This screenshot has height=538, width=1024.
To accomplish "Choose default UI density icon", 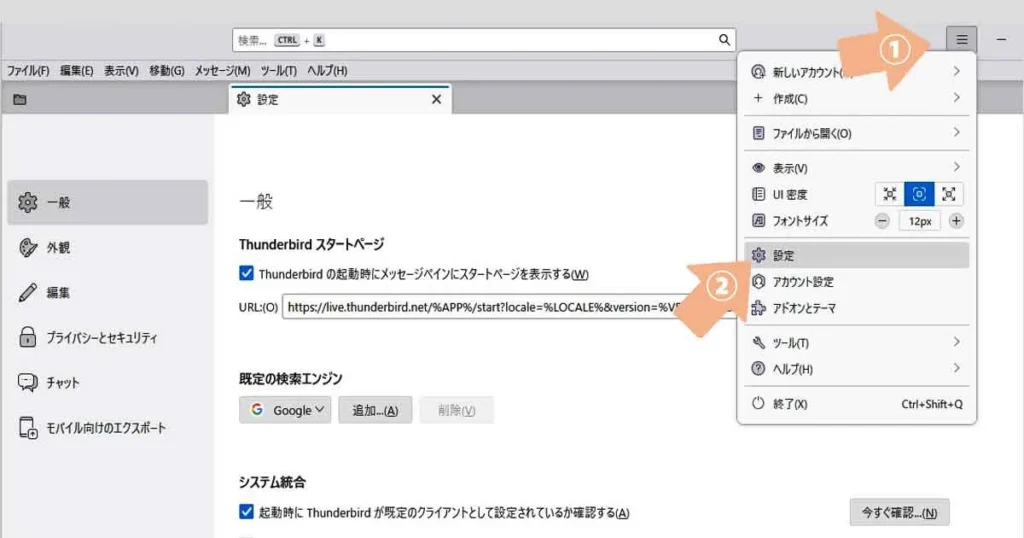I will [x=919, y=194].
